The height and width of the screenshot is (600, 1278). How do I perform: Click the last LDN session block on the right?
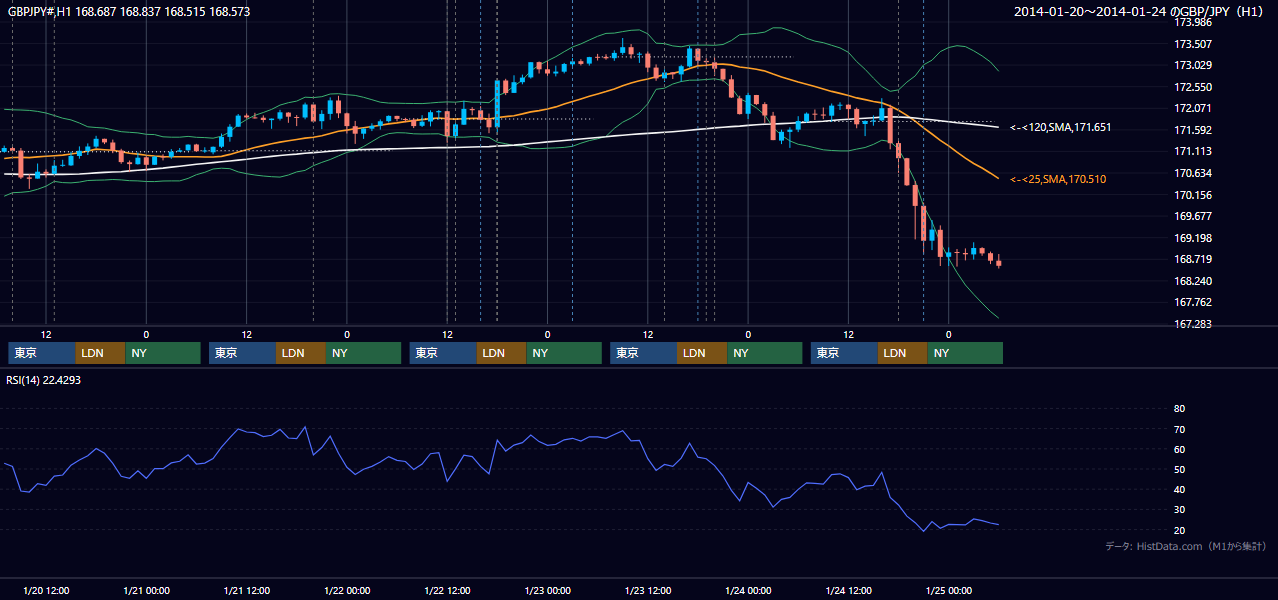[x=903, y=353]
